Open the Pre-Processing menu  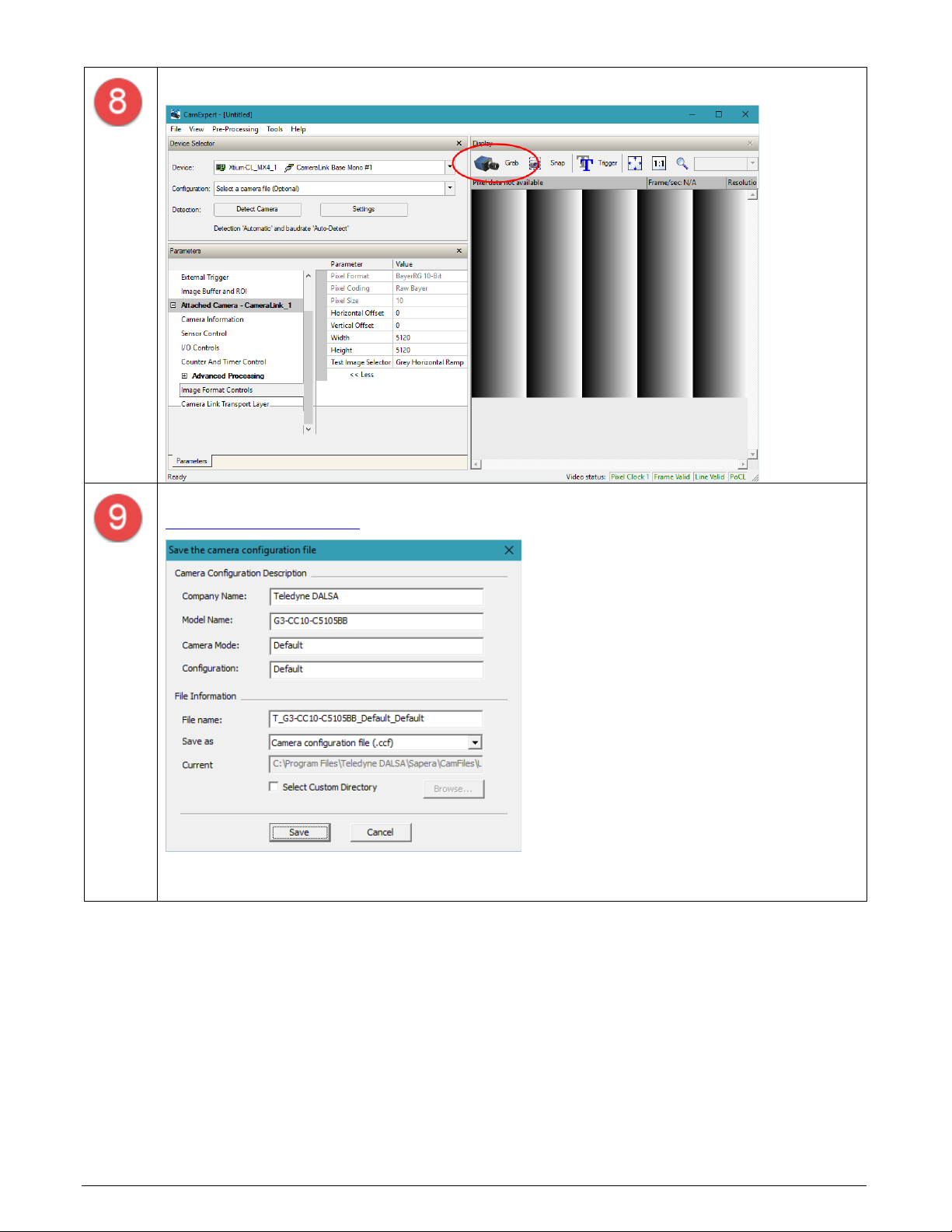[x=235, y=129]
